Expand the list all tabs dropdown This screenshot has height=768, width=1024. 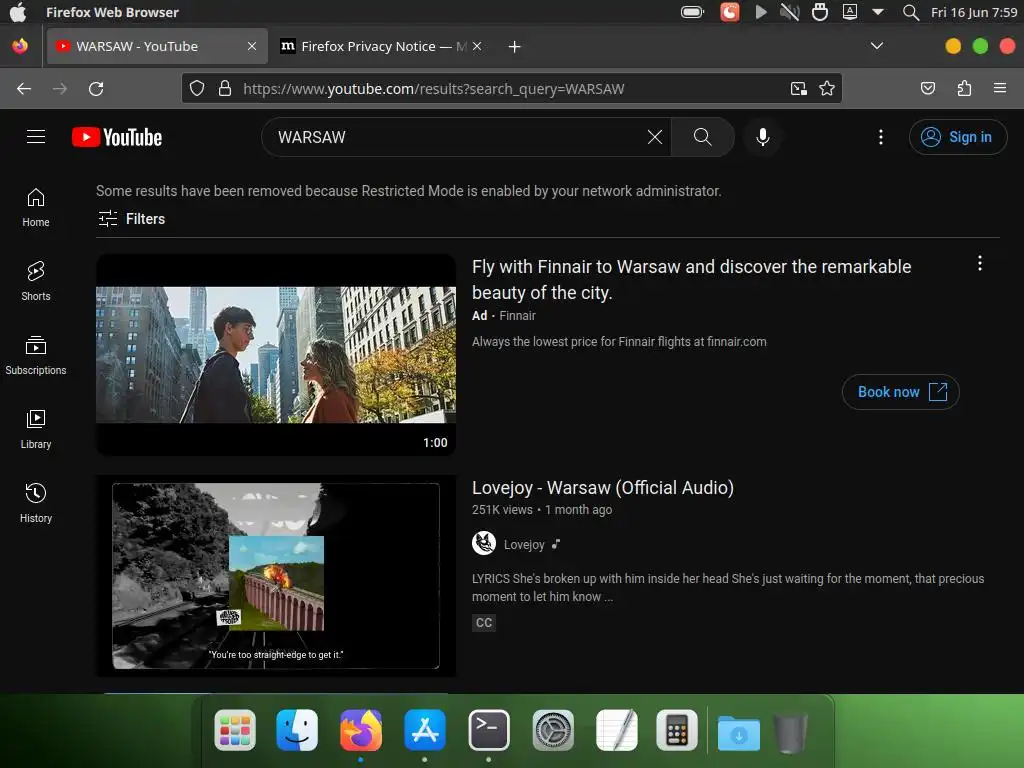(876, 46)
